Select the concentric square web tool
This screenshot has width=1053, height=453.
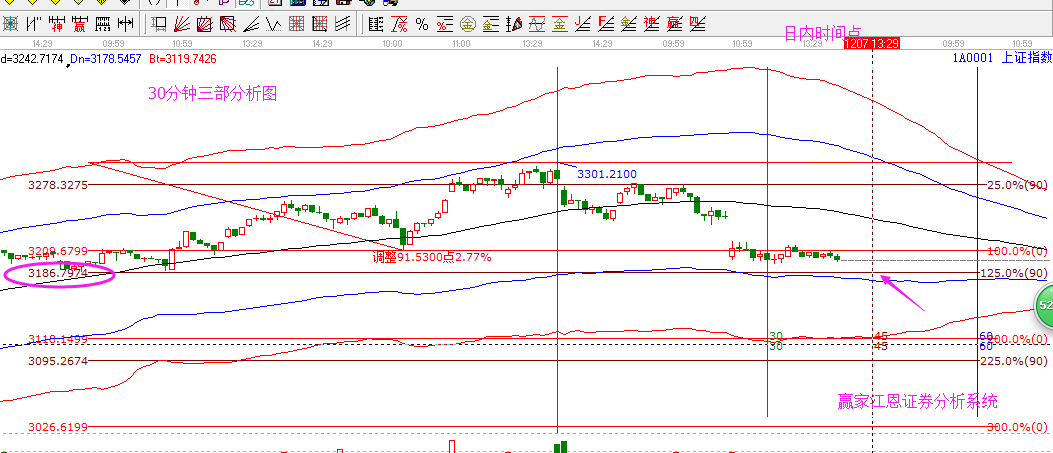tap(11, 25)
